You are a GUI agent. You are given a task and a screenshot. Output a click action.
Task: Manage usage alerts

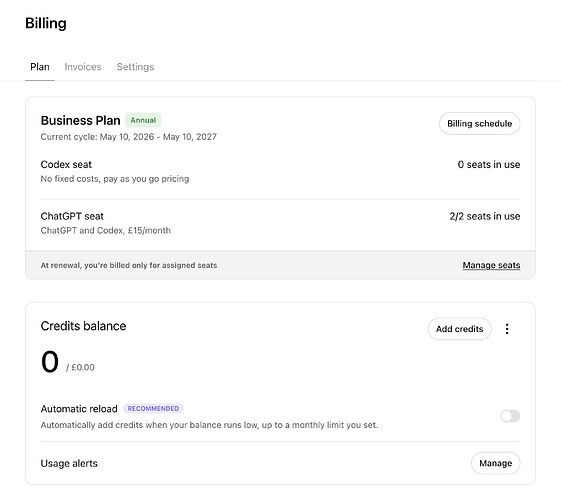tap(496, 463)
